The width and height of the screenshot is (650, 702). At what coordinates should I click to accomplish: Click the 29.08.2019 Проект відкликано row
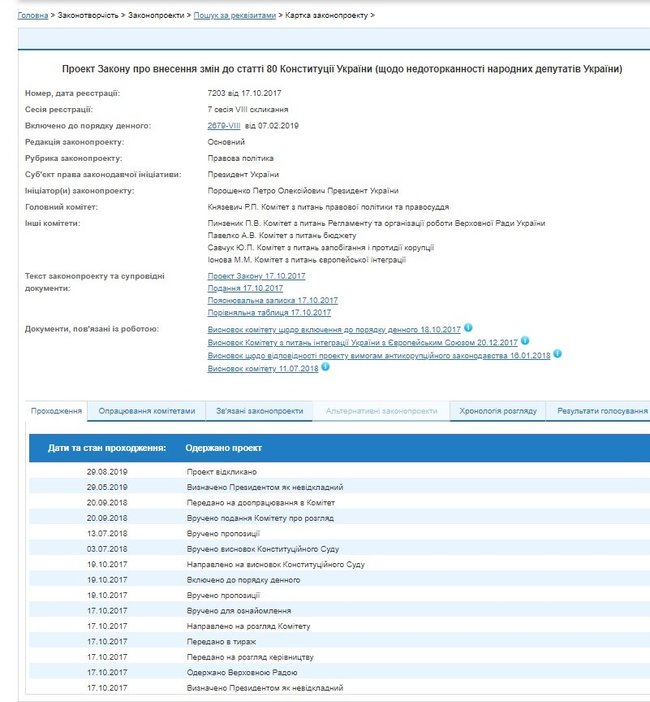339,472
